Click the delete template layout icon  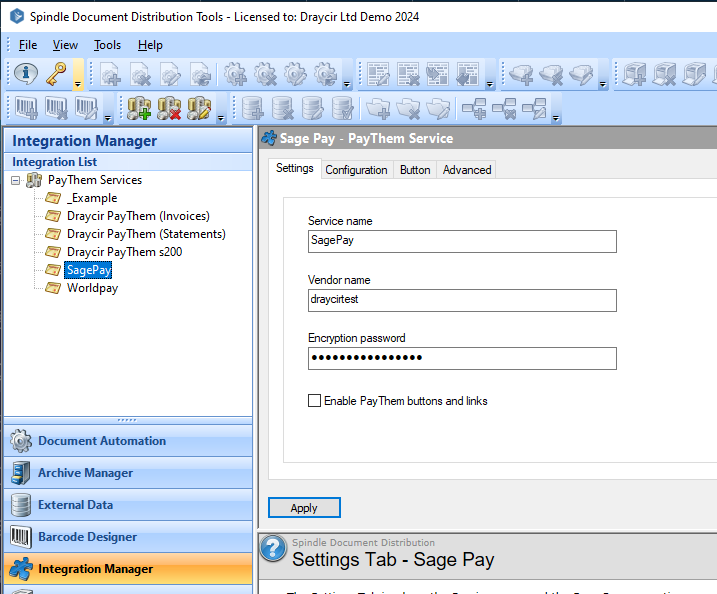click(408, 74)
